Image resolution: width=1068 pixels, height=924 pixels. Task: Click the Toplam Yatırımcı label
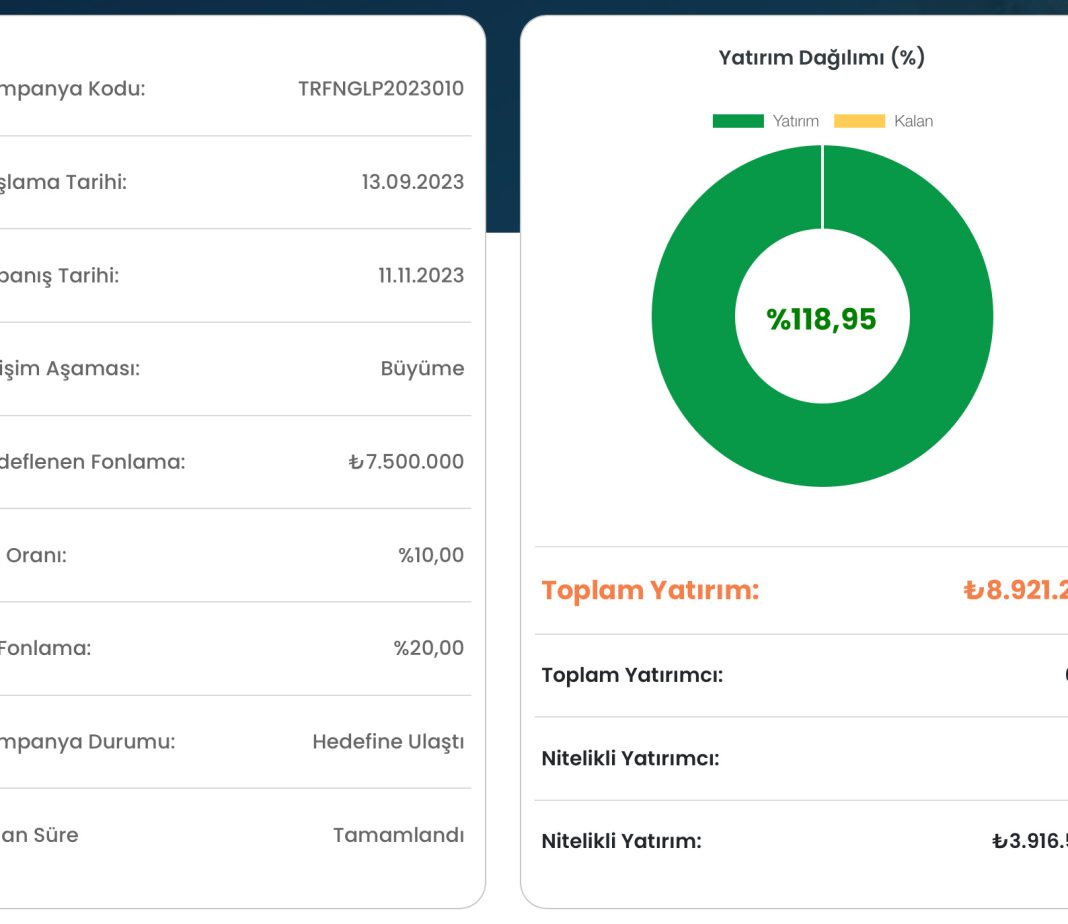tap(632, 675)
